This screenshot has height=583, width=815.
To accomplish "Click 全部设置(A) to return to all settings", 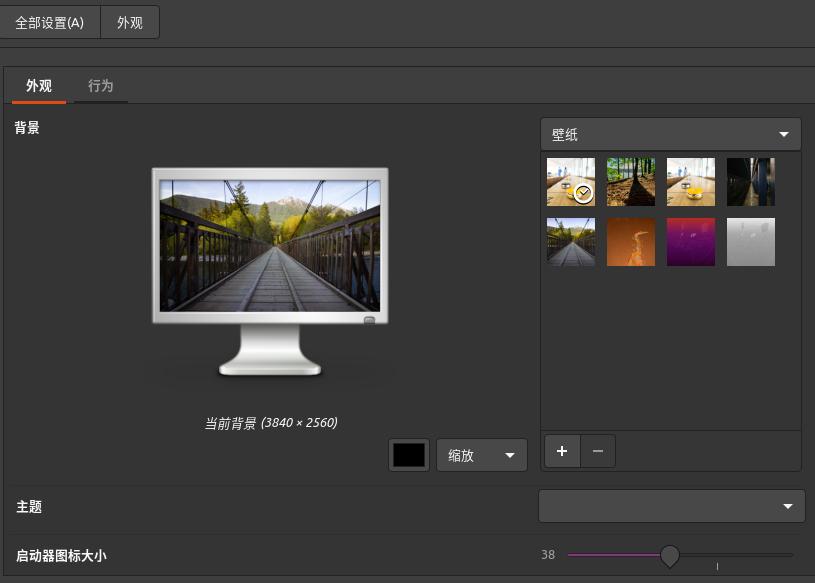I will click(x=50, y=21).
